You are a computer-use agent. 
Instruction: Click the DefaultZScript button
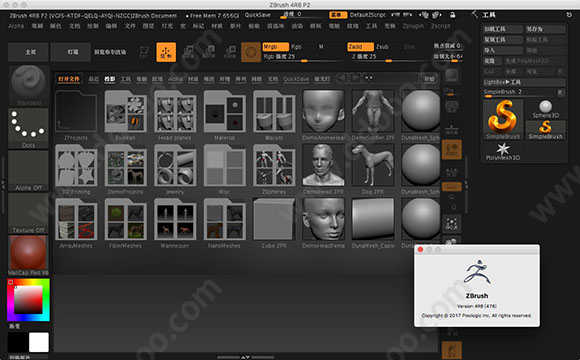(x=368, y=15)
